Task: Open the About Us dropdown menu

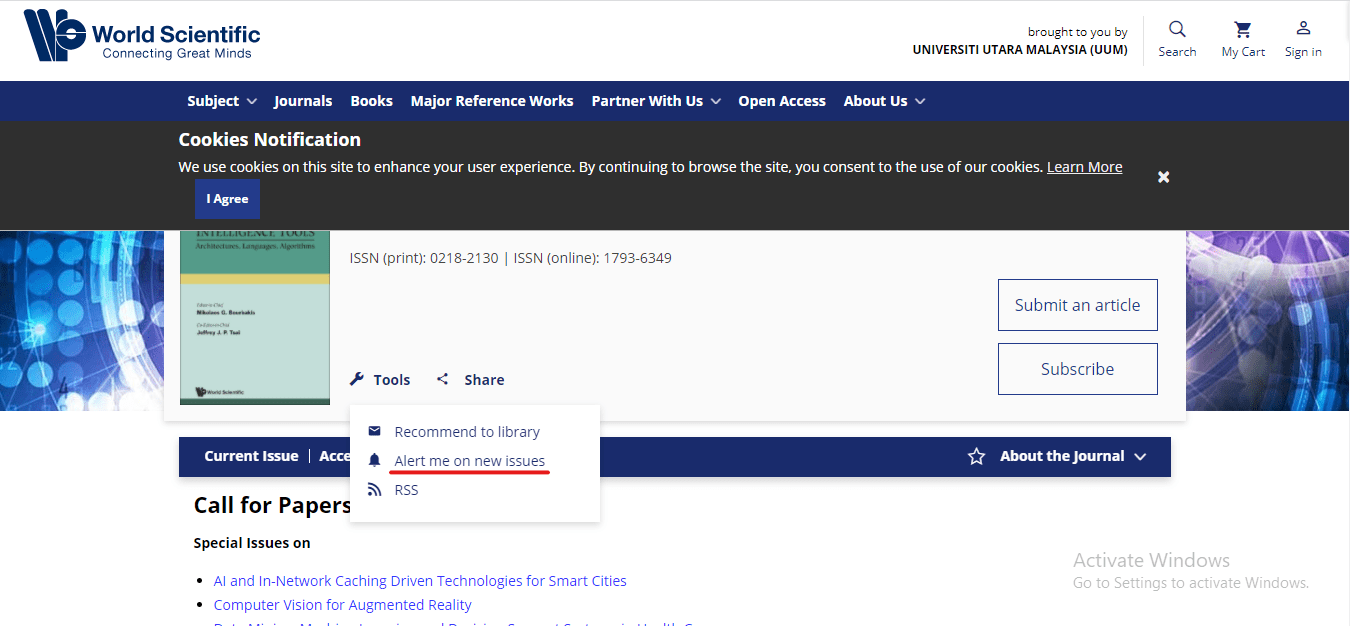Action: pyautogui.click(x=884, y=101)
